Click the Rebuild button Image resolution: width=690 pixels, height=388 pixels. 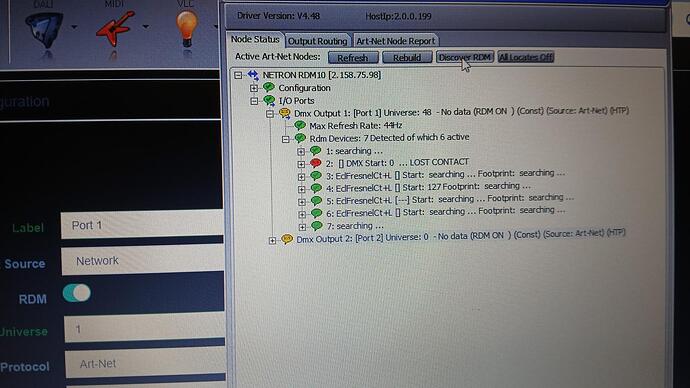pos(407,58)
